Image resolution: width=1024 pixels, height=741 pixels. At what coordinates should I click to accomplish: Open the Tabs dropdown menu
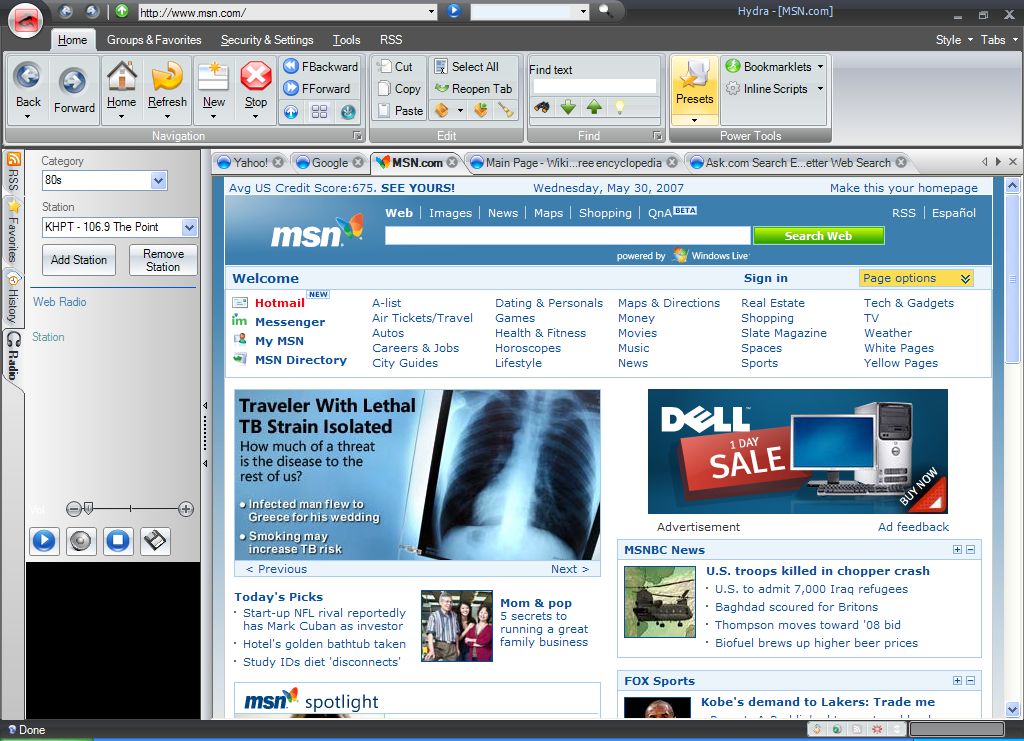click(999, 40)
